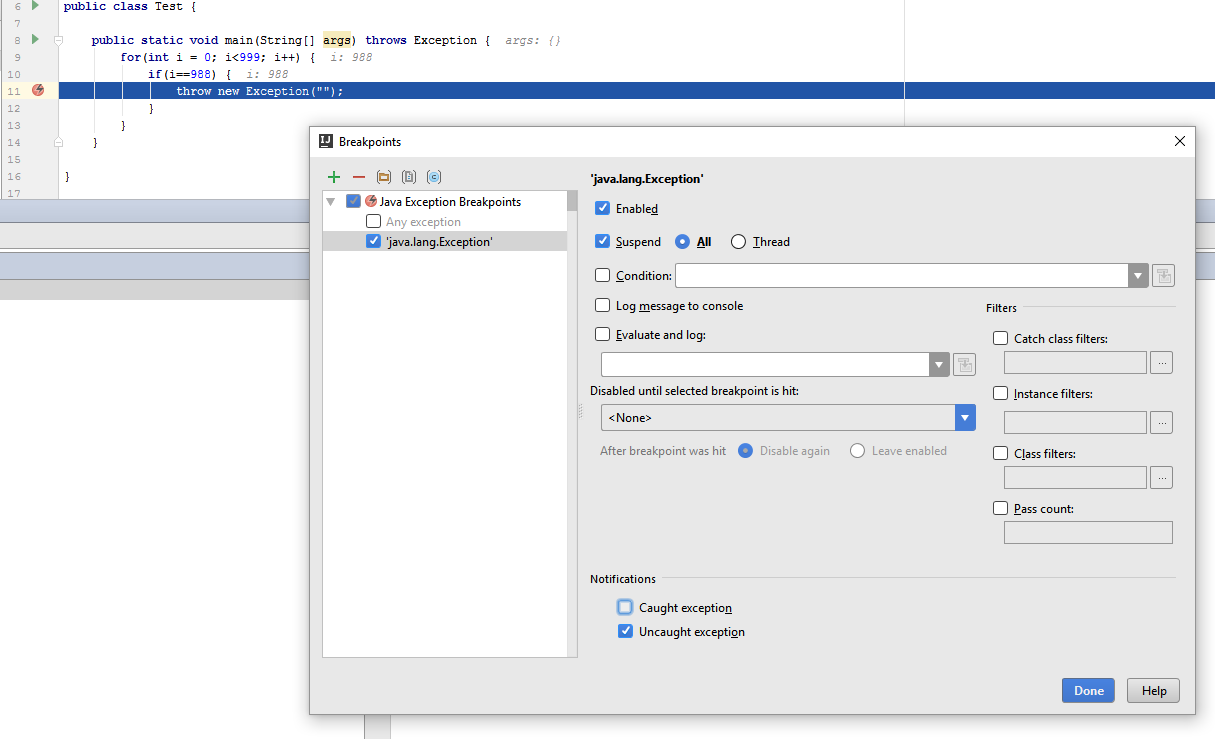The width and height of the screenshot is (1215, 739).
Task: Uncheck the Uncaught exception notification
Action: tap(625, 631)
